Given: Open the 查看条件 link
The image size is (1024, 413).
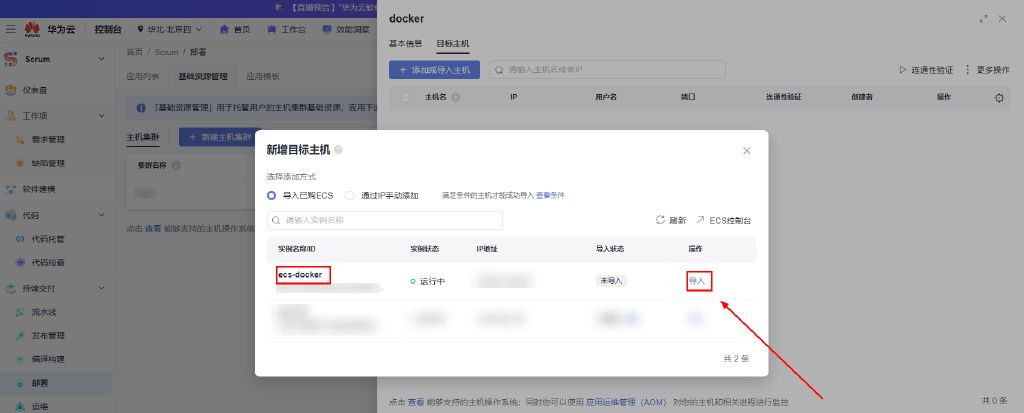Looking at the screenshot, I should 551,195.
